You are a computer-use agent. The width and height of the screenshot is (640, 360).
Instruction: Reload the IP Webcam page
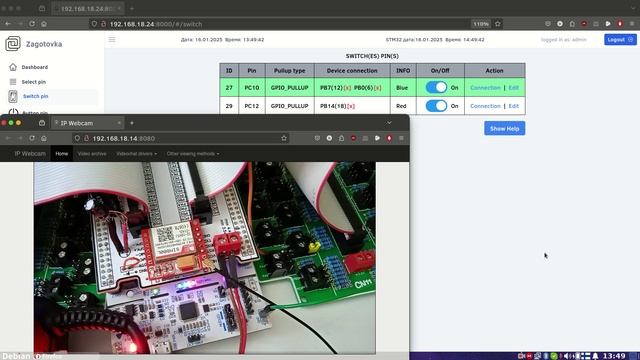pyautogui.click(x=32, y=138)
